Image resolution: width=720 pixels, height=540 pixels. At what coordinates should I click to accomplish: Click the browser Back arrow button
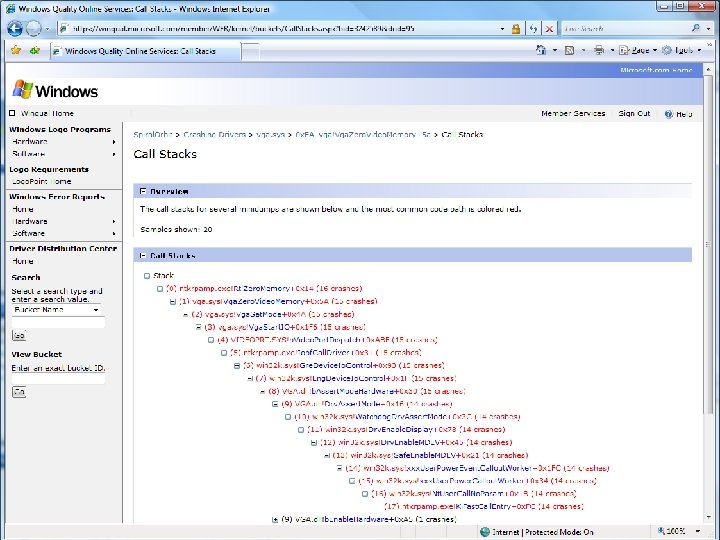tap(15, 28)
